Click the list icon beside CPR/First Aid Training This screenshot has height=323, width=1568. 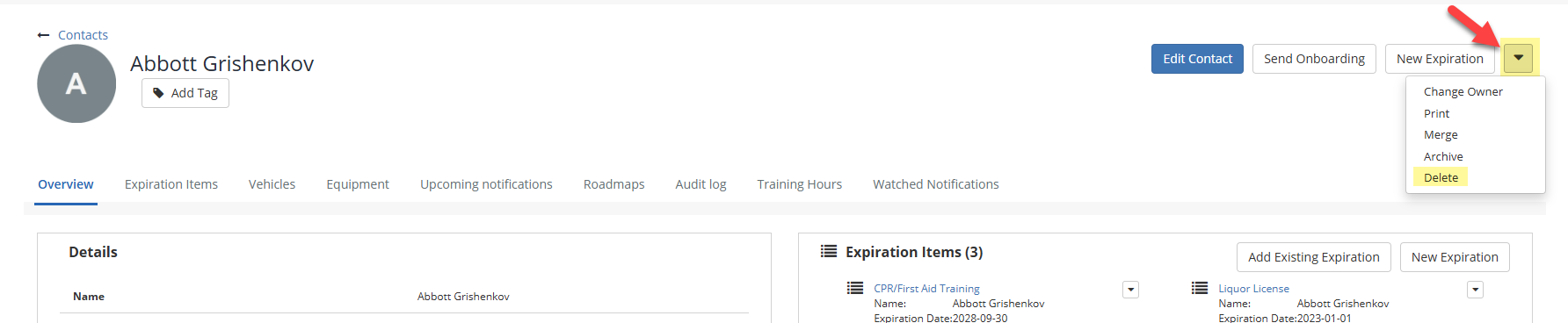point(855,288)
